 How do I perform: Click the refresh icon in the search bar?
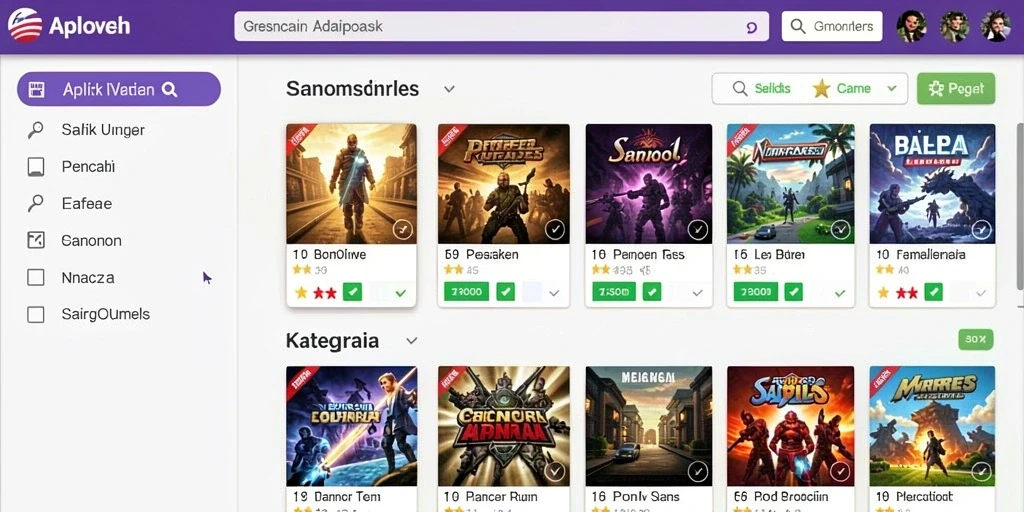(751, 27)
